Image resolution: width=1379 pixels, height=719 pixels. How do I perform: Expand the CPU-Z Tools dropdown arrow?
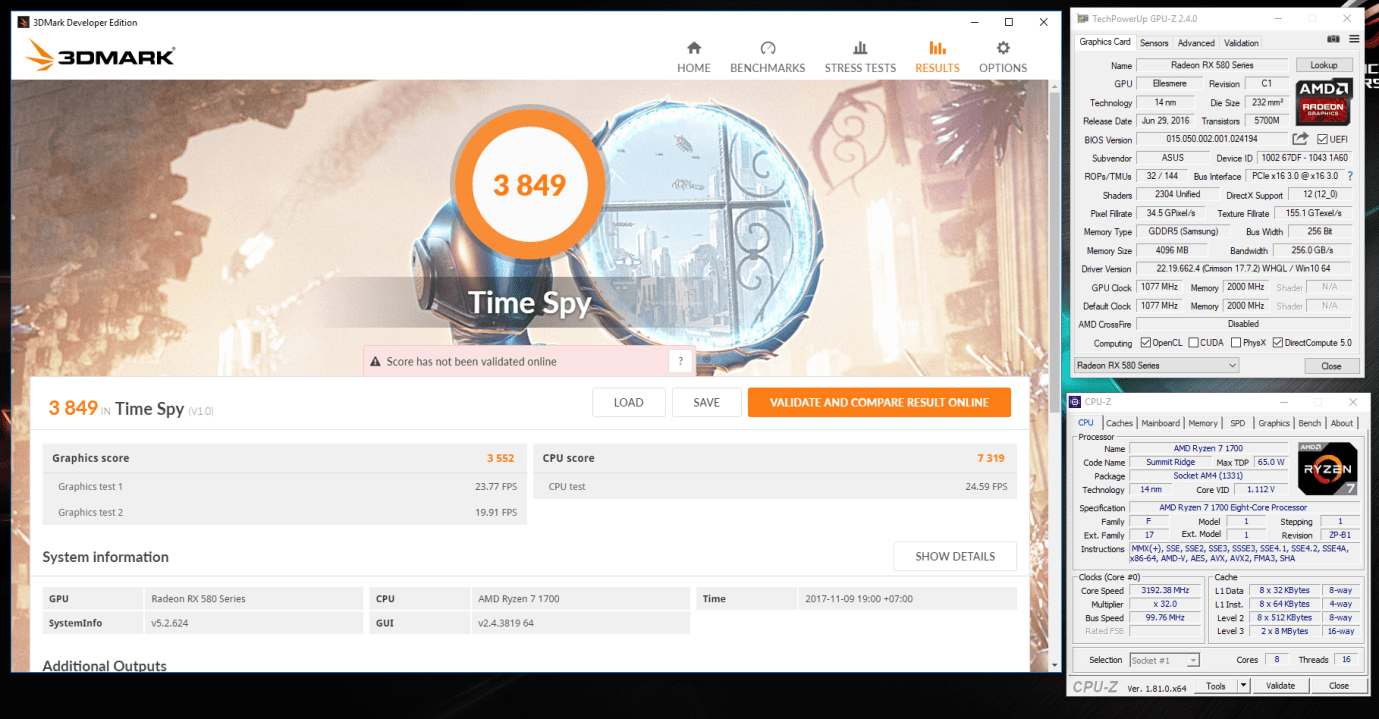pos(1243,686)
